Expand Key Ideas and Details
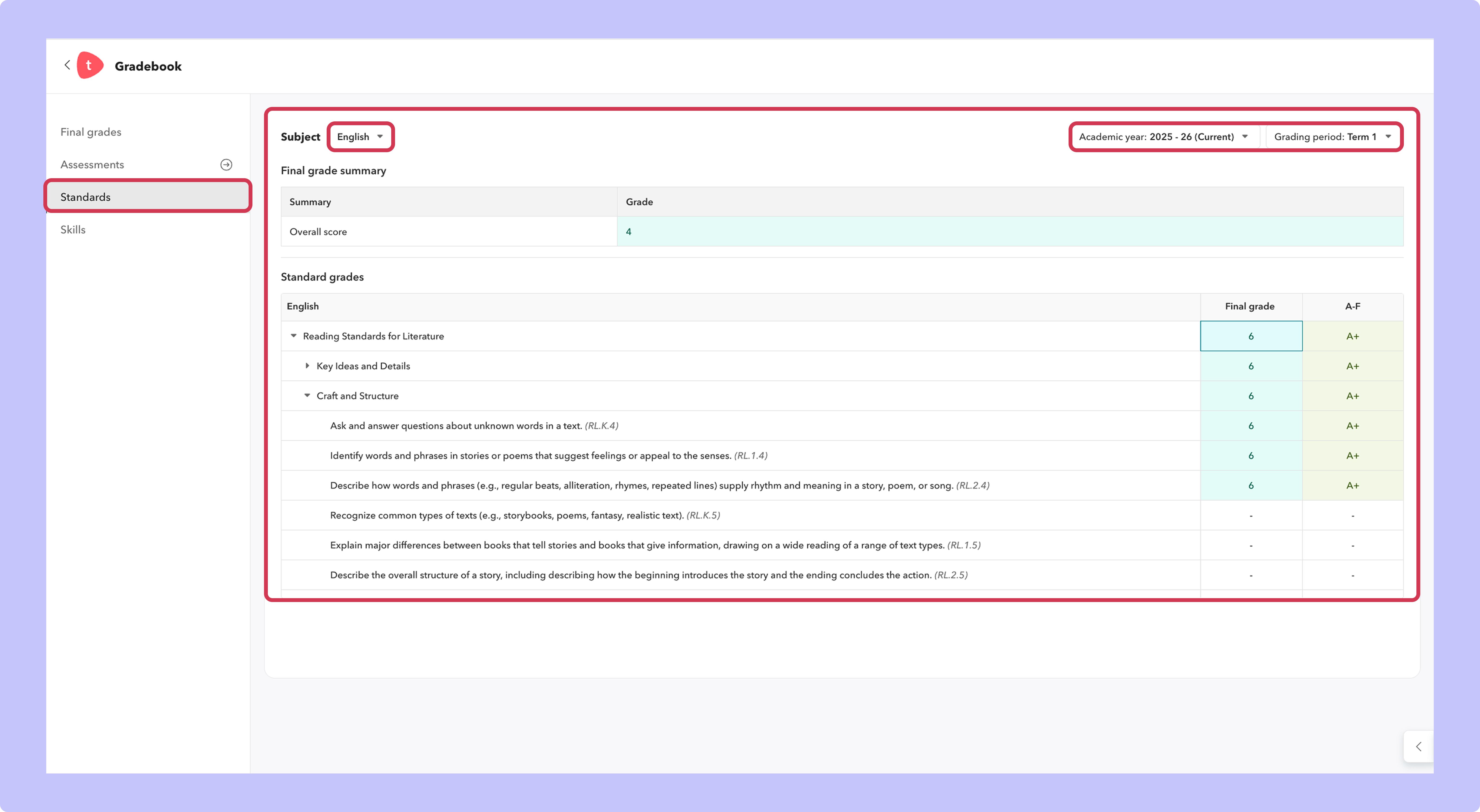The height and width of the screenshot is (812, 1480). [x=307, y=366]
